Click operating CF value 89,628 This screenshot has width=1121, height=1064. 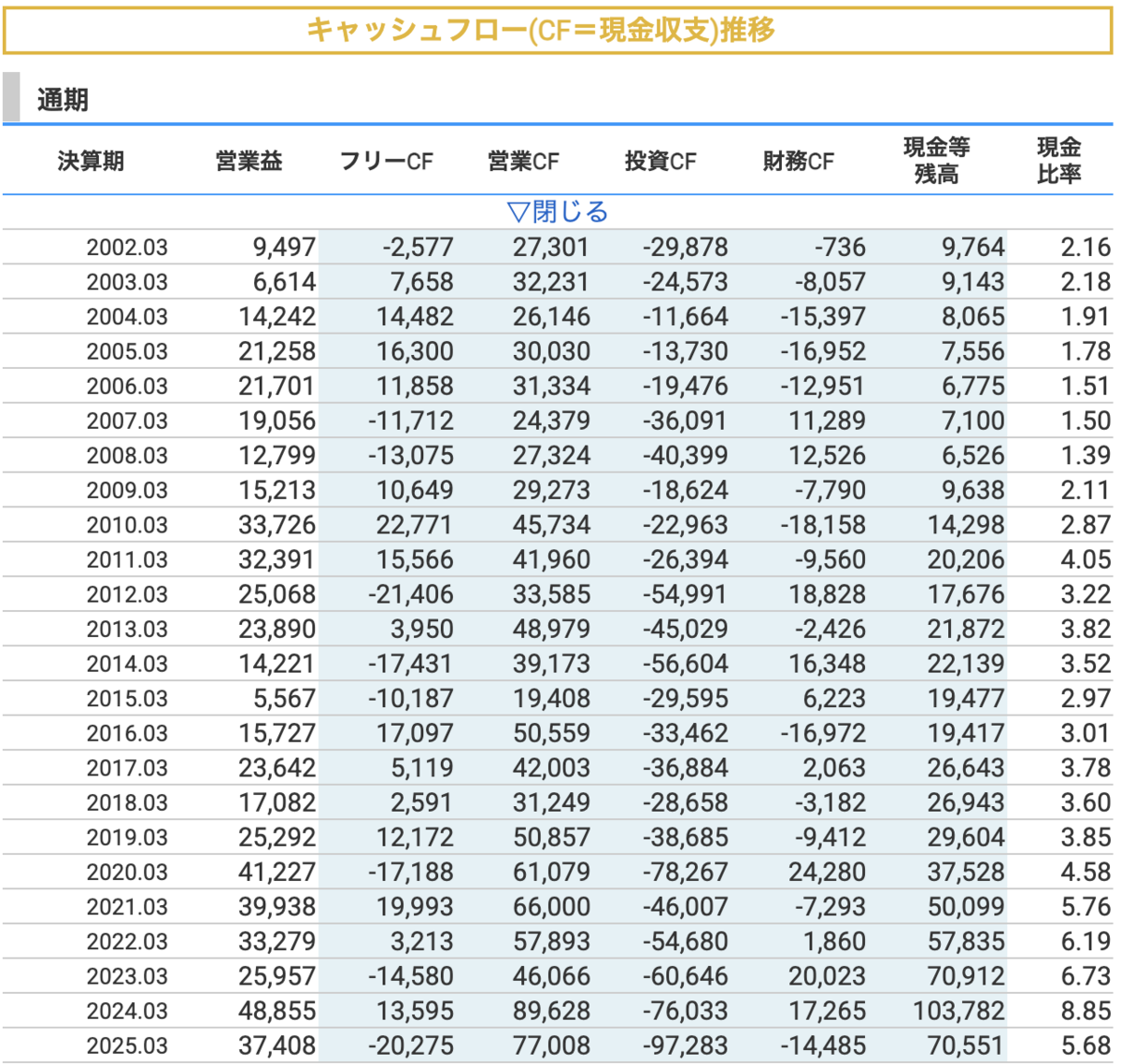551,1011
